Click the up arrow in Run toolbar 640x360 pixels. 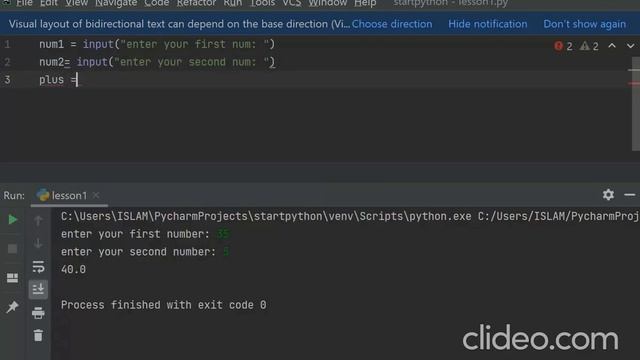coord(38,220)
